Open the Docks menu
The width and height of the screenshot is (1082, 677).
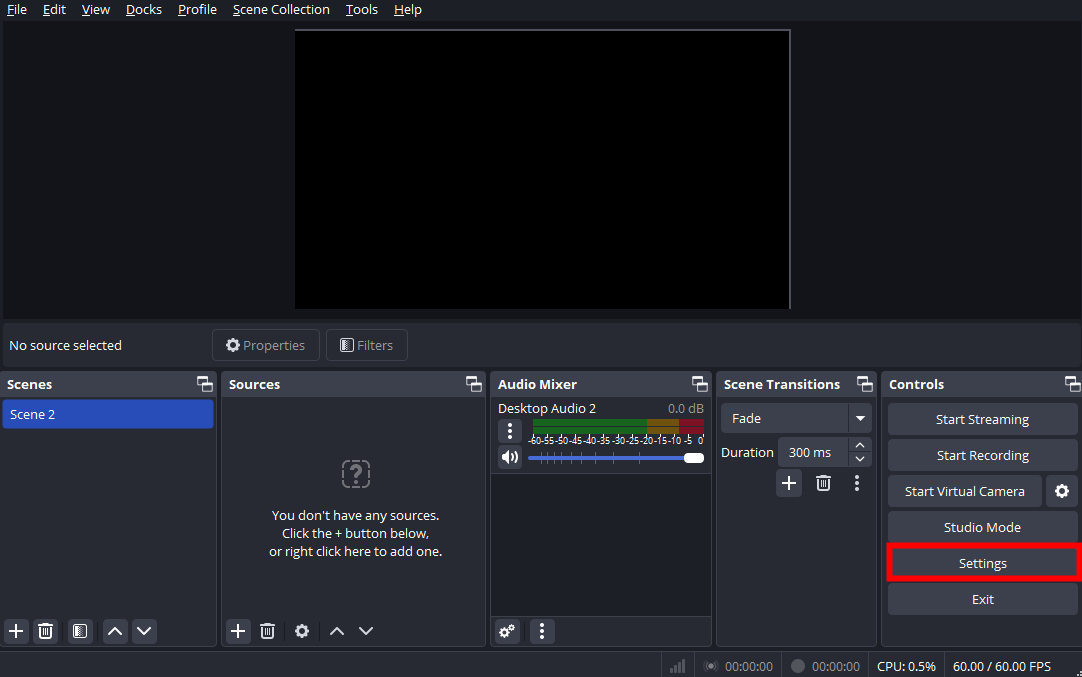pyautogui.click(x=144, y=10)
